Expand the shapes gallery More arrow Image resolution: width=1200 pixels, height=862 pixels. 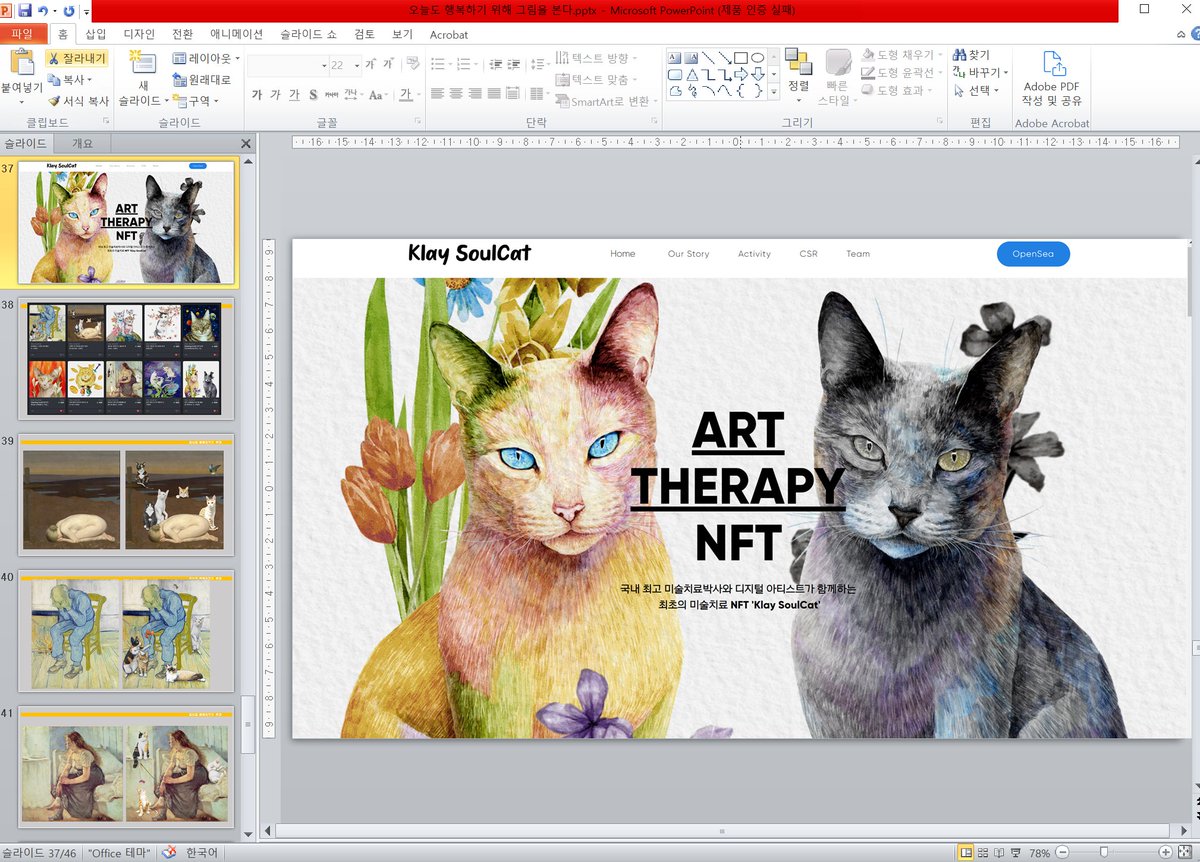click(x=773, y=91)
